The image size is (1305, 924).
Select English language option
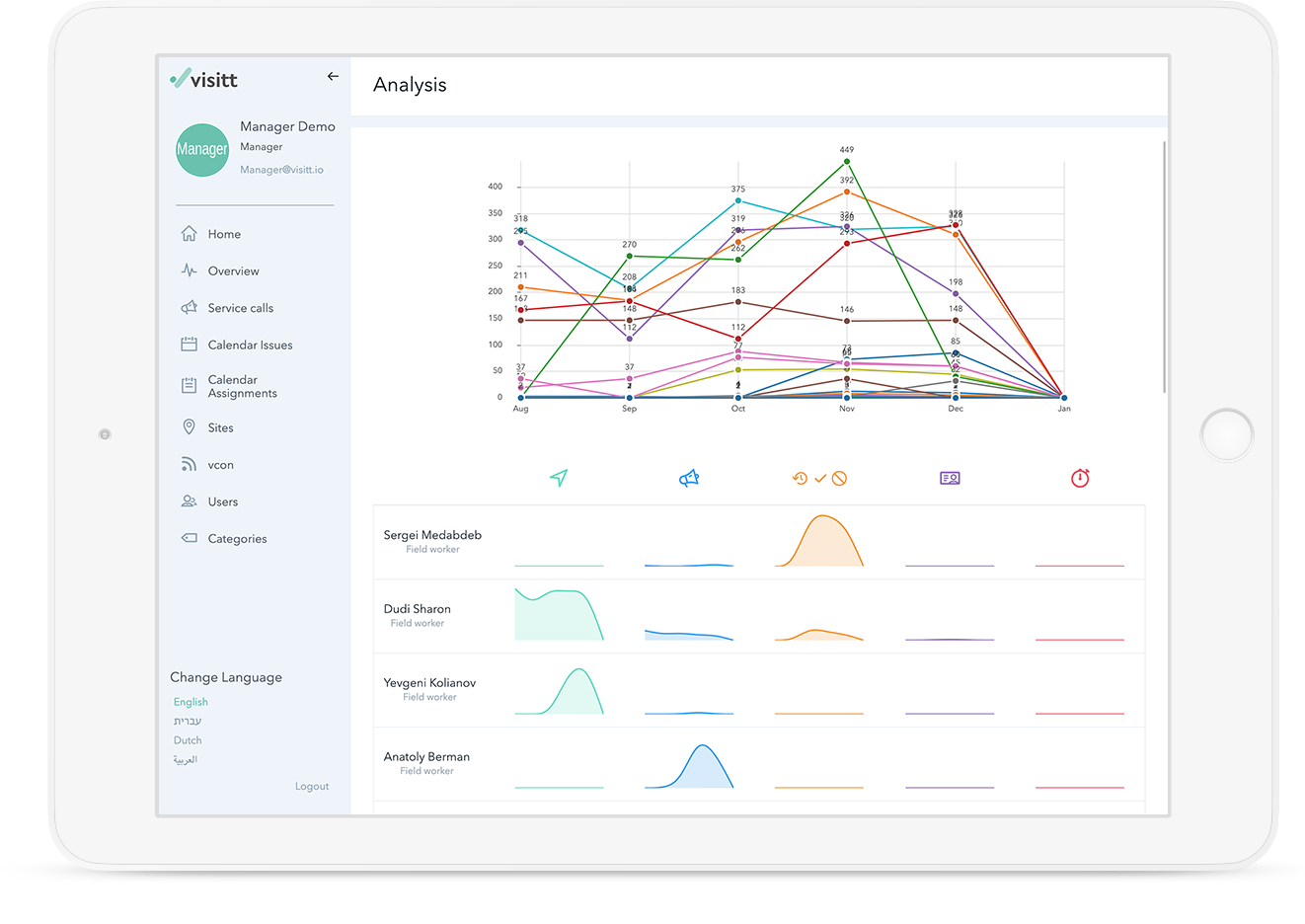[x=191, y=702]
